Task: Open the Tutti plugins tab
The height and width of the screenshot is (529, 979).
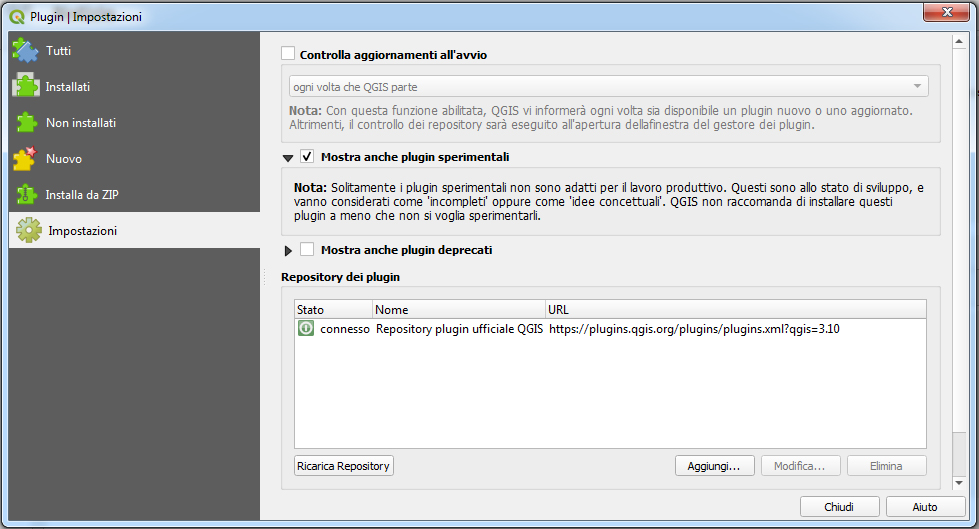Action: click(x=134, y=51)
